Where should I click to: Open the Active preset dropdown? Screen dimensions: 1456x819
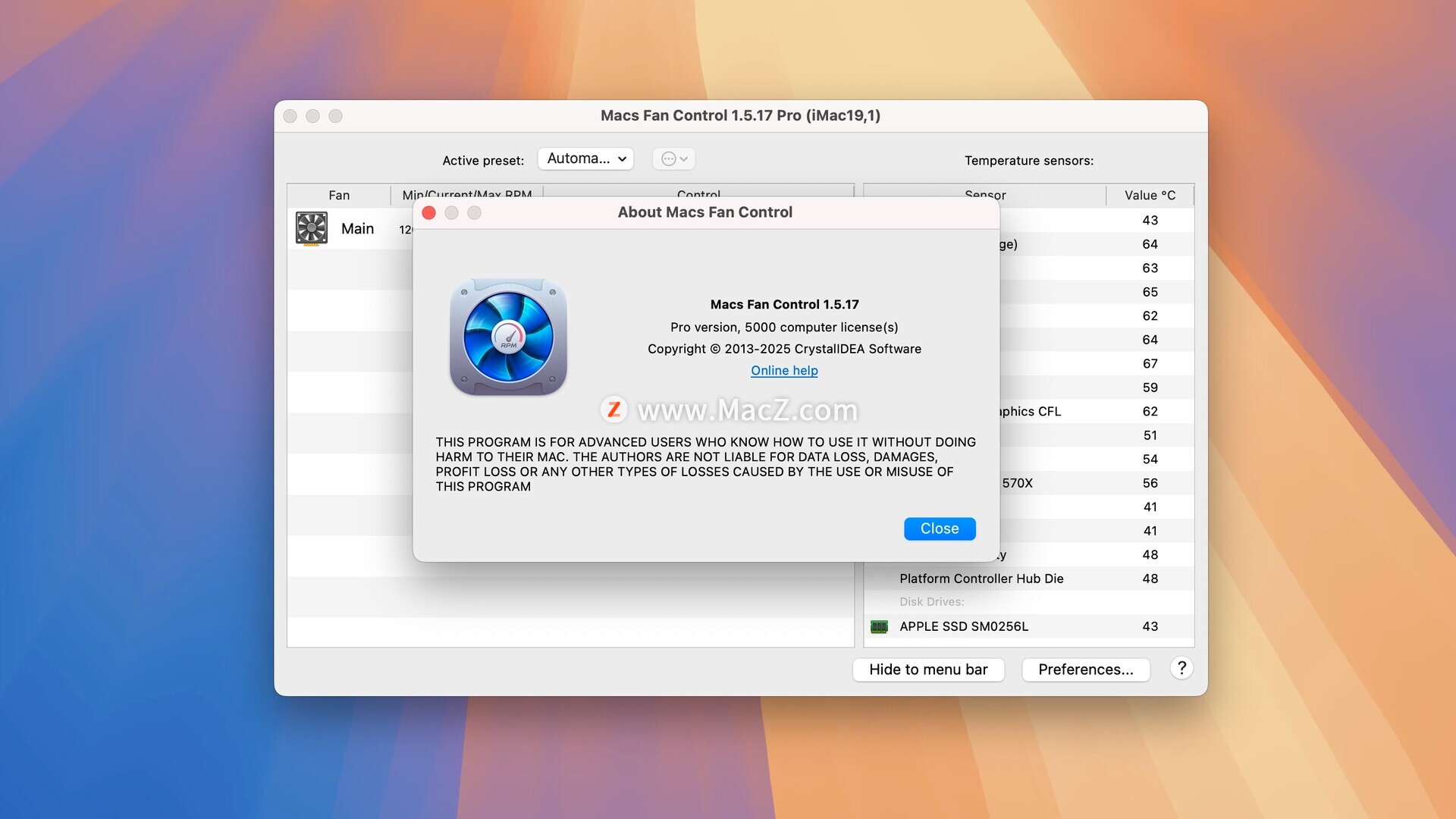(585, 158)
